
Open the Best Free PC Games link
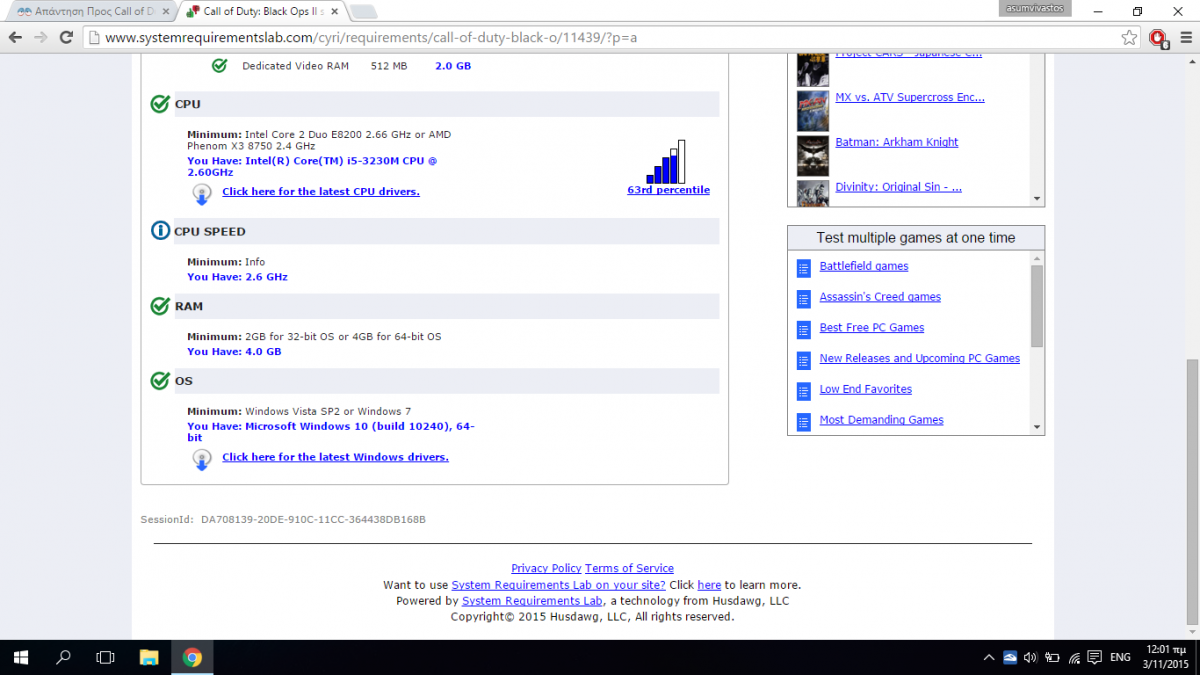tap(872, 328)
